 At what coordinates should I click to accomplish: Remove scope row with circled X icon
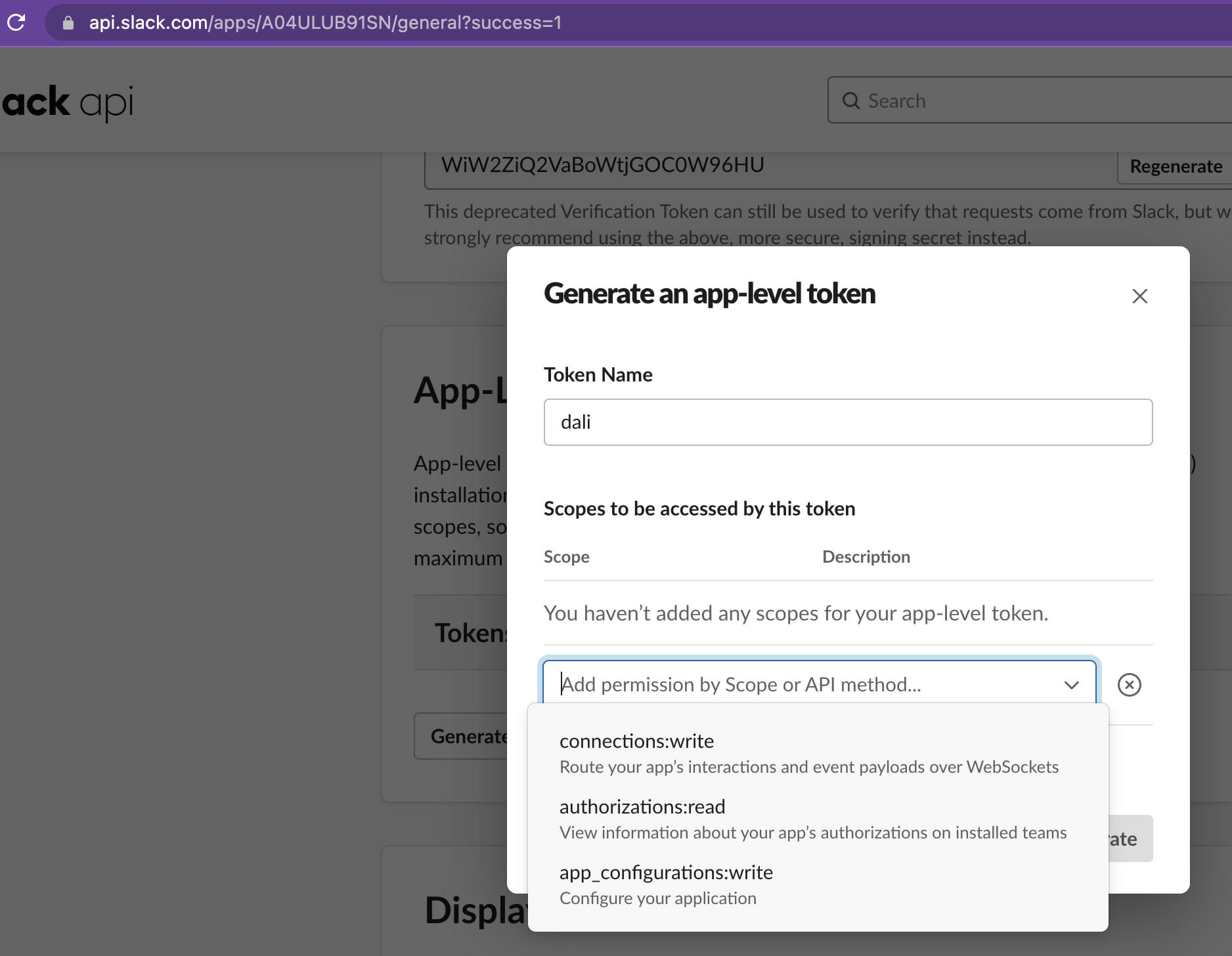coord(1129,685)
